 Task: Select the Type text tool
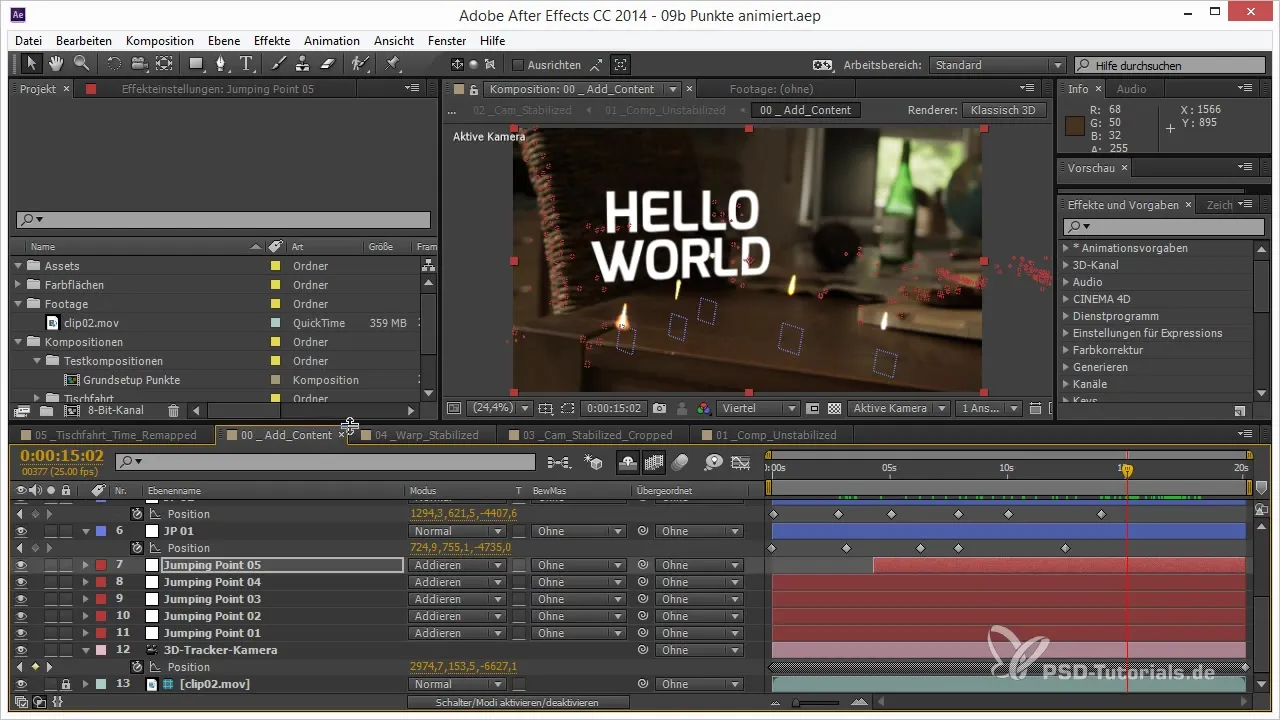click(x=246, y=64)
